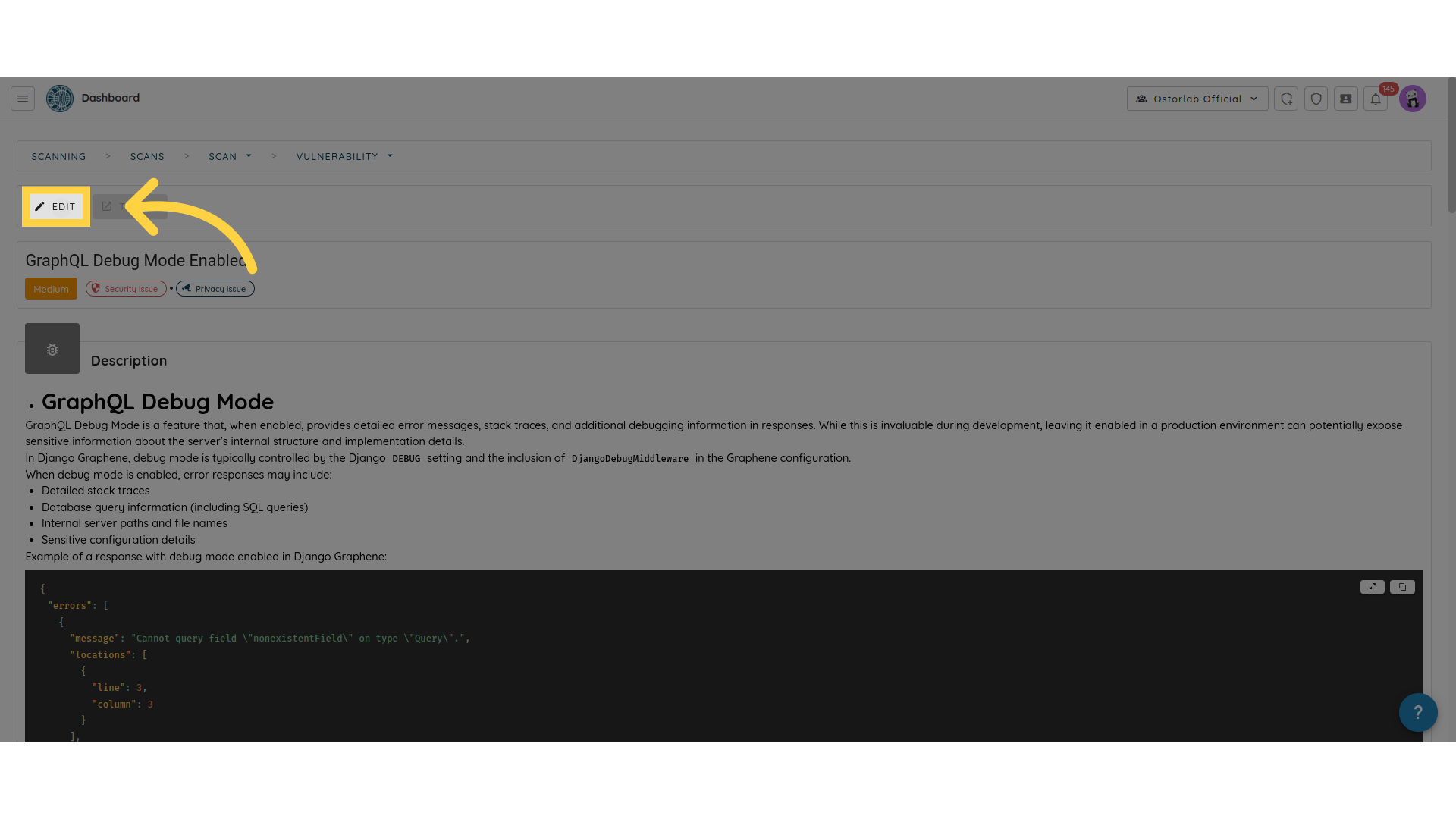Open notifications bell with 145 badge

click(x=1376, y=99)
